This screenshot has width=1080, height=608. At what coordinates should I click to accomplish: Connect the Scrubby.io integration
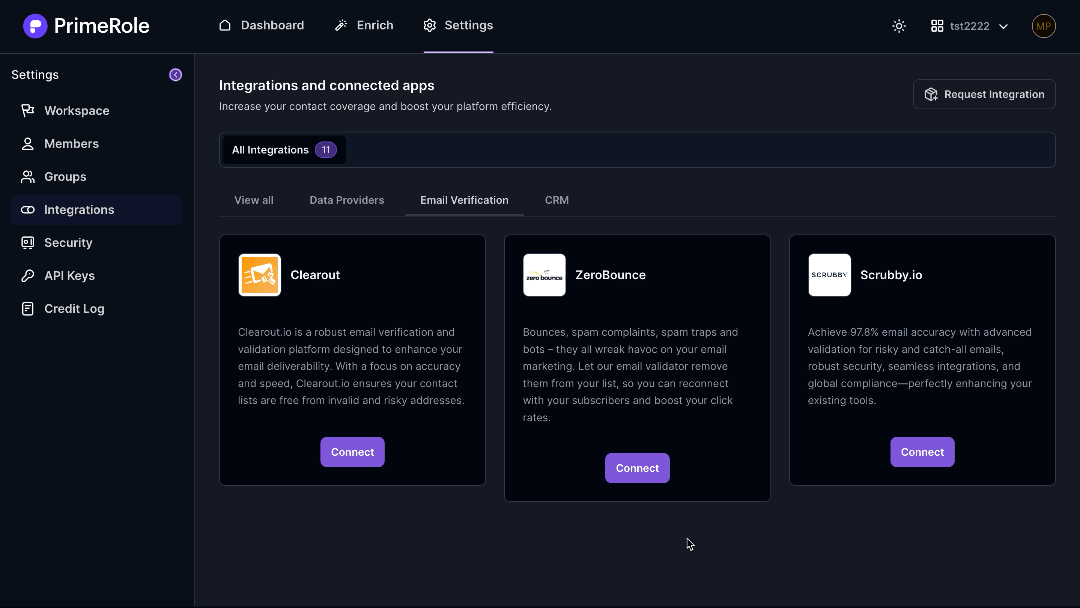coord(922,452)
